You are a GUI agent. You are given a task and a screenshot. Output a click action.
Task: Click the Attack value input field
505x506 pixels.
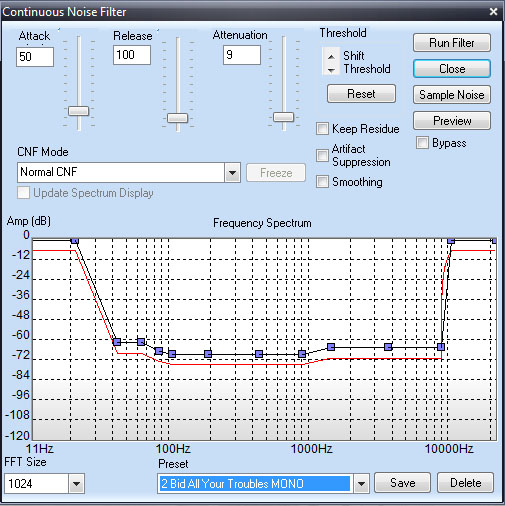[35, 57]
